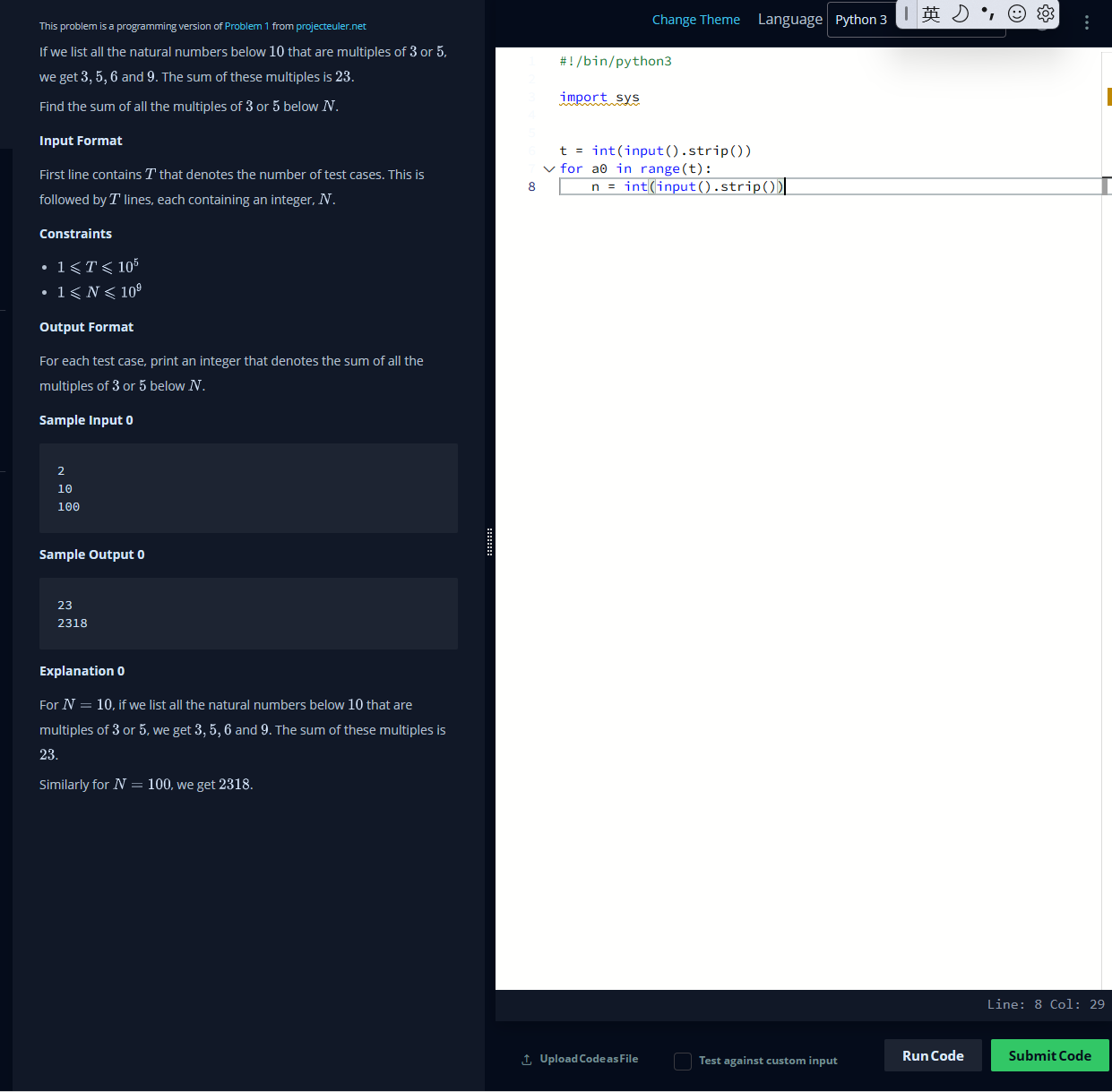Open the projecteuler.net link
The width and height of the screenshot is (1112, 1092).
pos(331,26)
